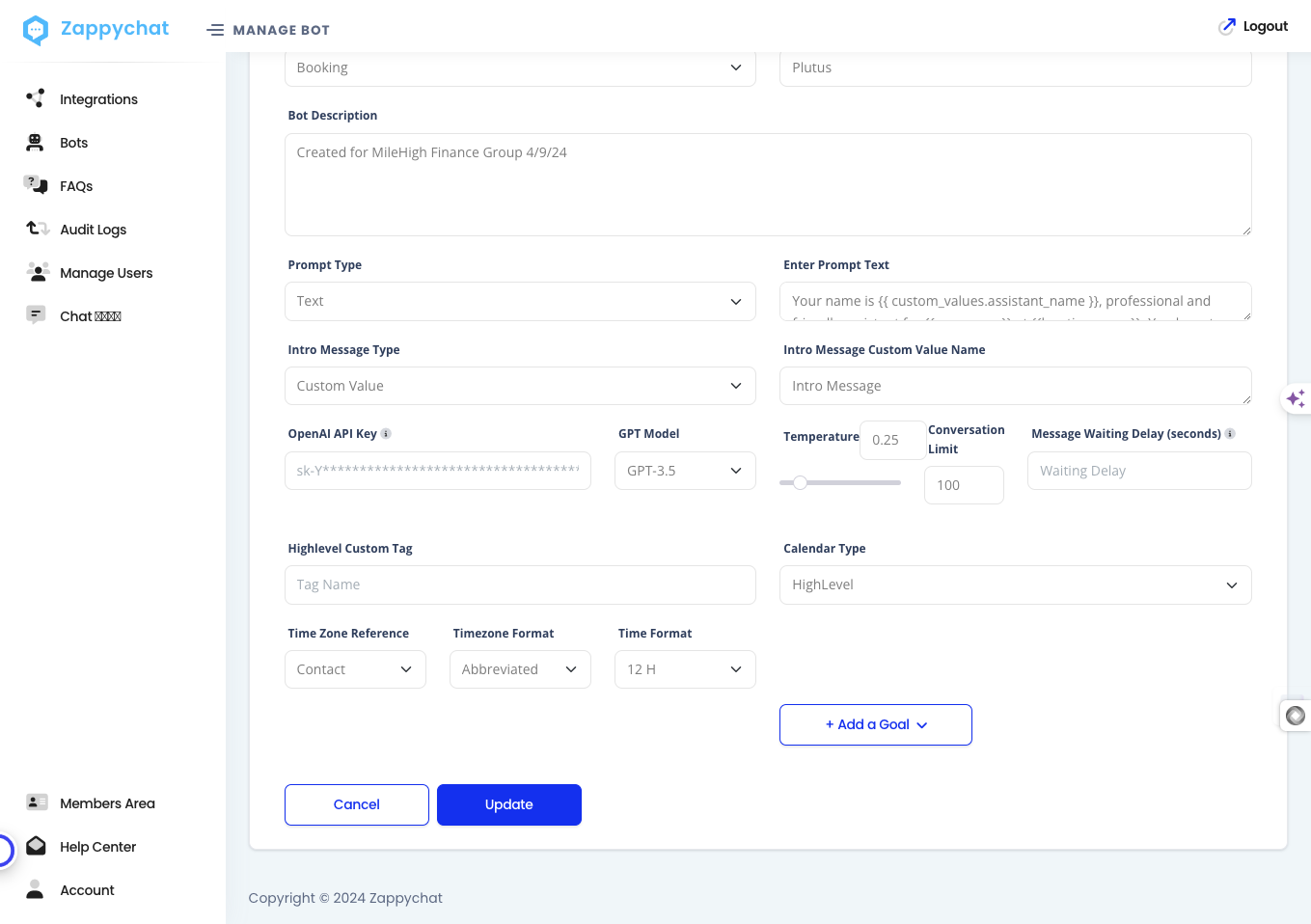Image resolution: width=1311 pixels, height=924 pixels.
Task: Open the Intro Message Type dropdown
Action: 520,386
